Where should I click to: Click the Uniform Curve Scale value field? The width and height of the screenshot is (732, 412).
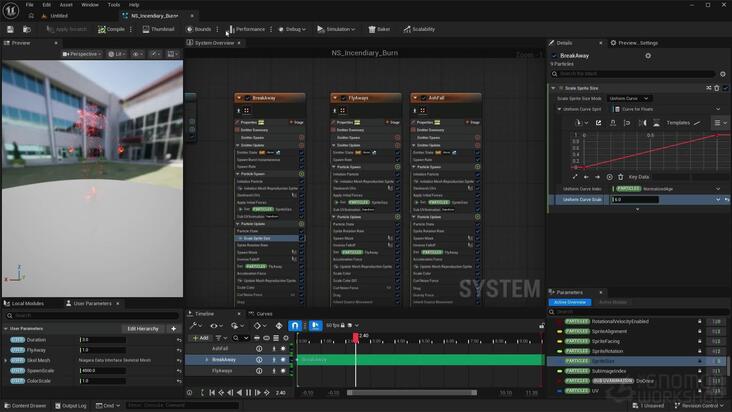pos(635,199)
